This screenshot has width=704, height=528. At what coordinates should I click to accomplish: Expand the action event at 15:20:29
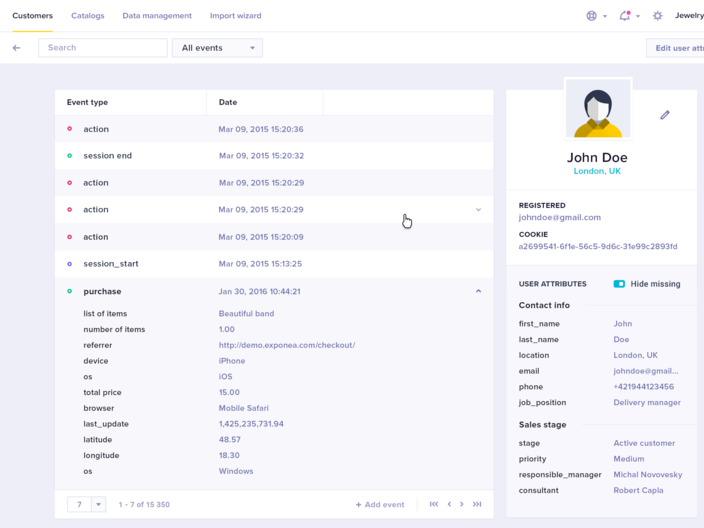coord(478,210)
